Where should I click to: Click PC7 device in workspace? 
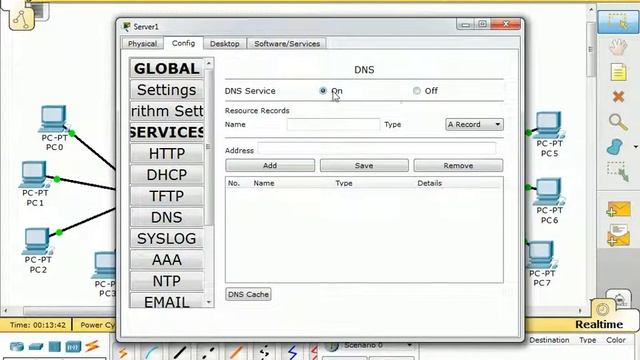(x=542, y=254)
